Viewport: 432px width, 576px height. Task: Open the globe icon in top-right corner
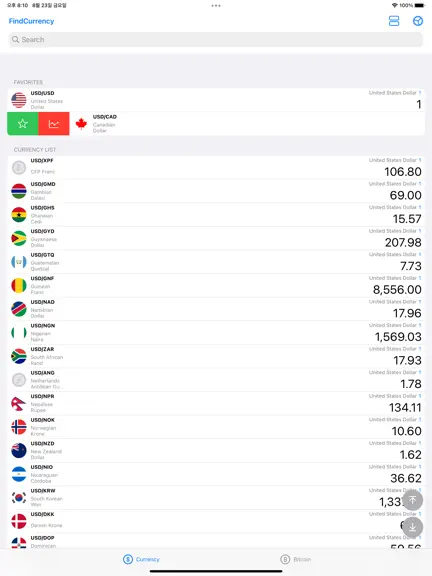(x=418, y=21)
